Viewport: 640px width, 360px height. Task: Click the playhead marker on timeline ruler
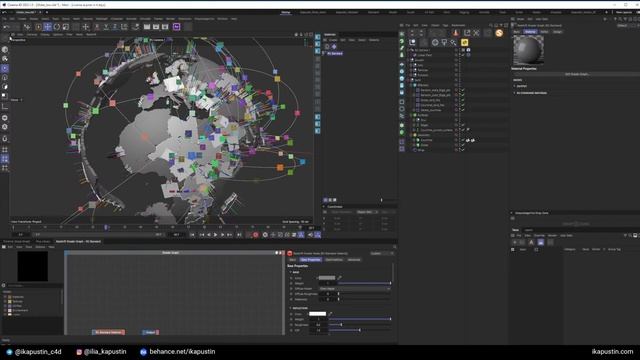[x=106, y=227]
